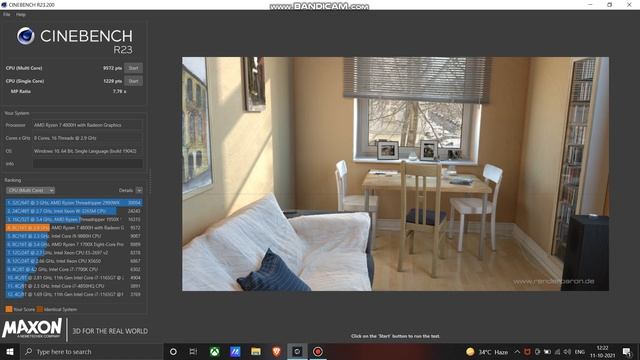
Task: Open the blue app icon next to Xbox
Action: pyautogui.click(x=235, y=351)
